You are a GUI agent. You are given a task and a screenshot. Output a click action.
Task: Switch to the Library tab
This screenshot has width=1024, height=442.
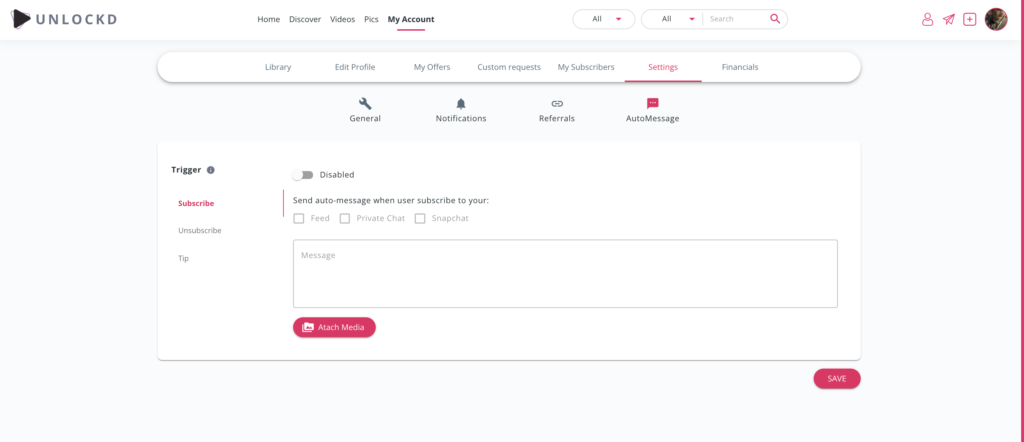click(278, 67)
